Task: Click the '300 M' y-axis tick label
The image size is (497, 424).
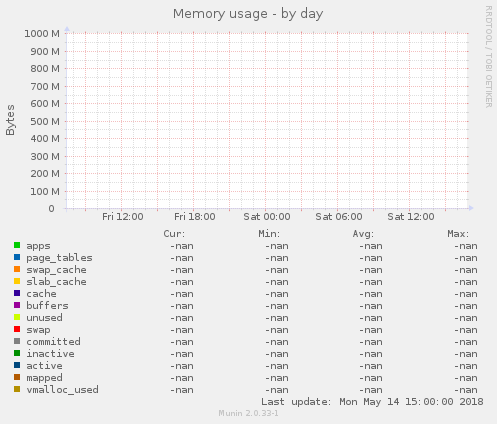Action: click(x=45, y=157)
